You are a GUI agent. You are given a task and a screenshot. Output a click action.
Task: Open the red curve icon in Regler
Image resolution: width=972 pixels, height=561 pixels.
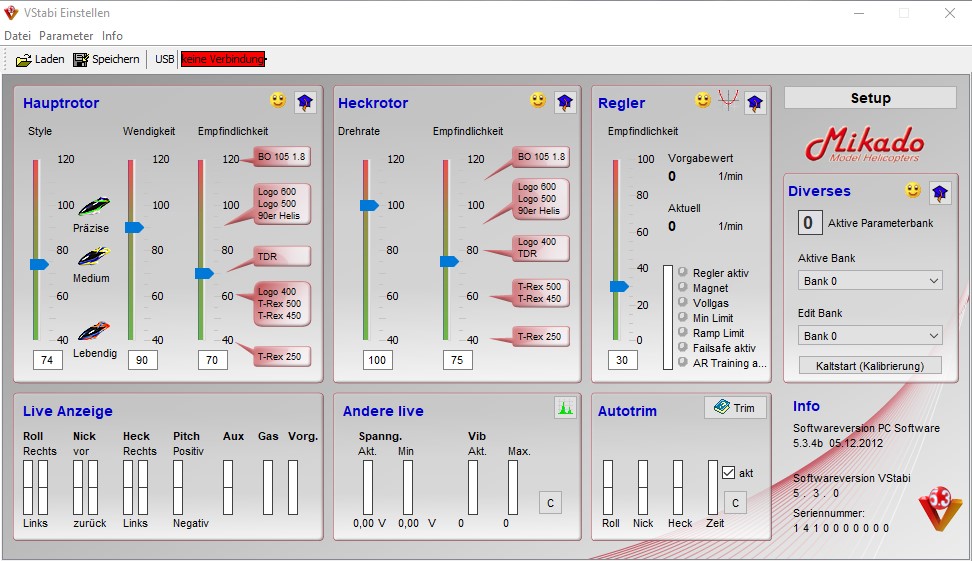(x=728, y=101)
